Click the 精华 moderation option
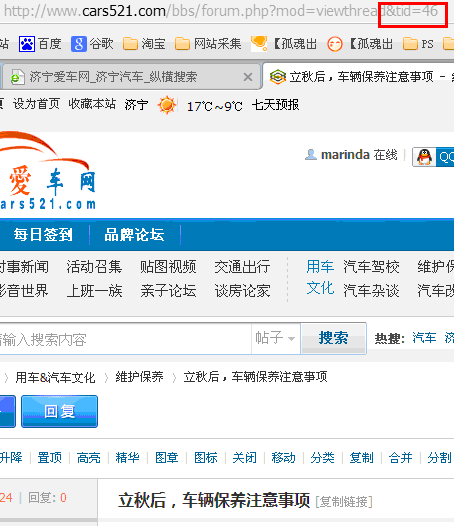454x526 pixels. click(x=128, y=458)
